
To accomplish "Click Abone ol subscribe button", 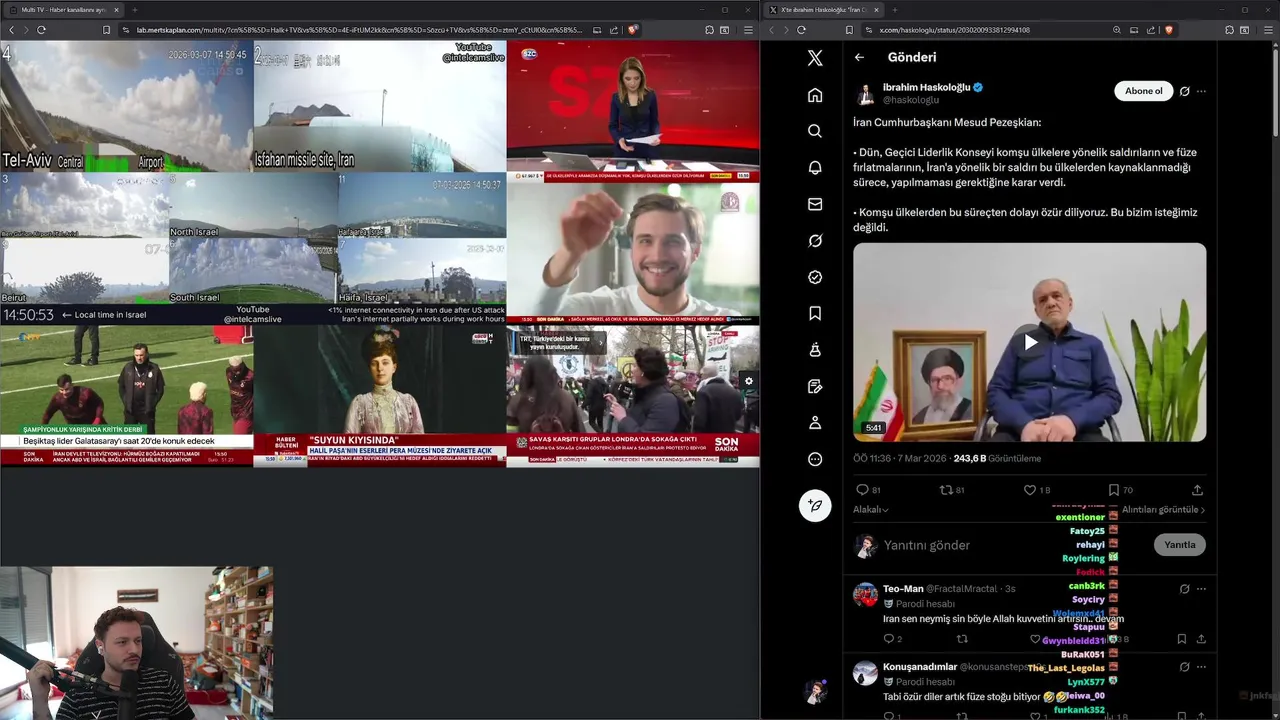I will (x=1143, y=91).
